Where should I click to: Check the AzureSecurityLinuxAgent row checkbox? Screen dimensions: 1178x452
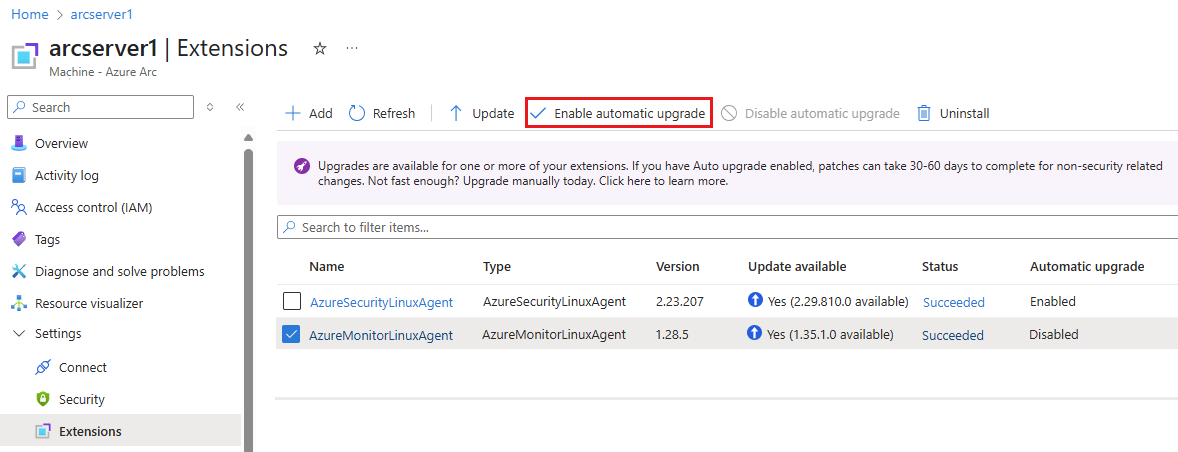coord(292,301)
